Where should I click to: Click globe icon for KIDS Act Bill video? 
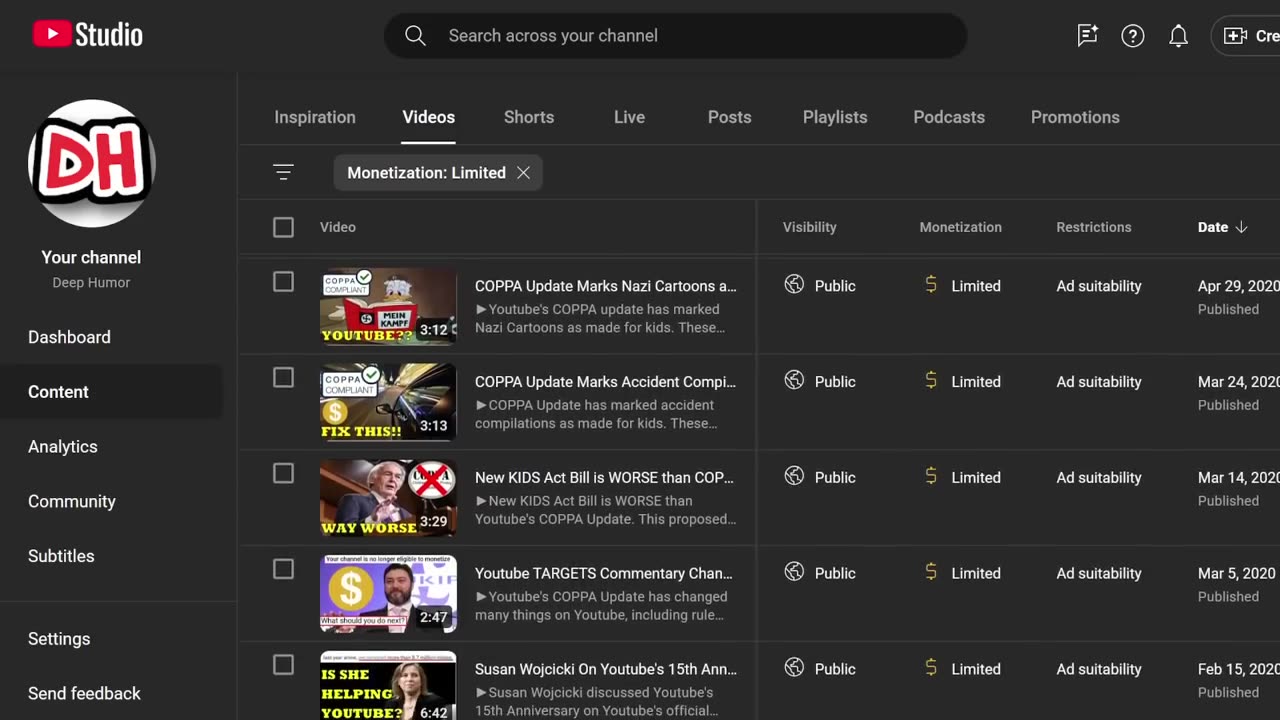click(794, 477)
